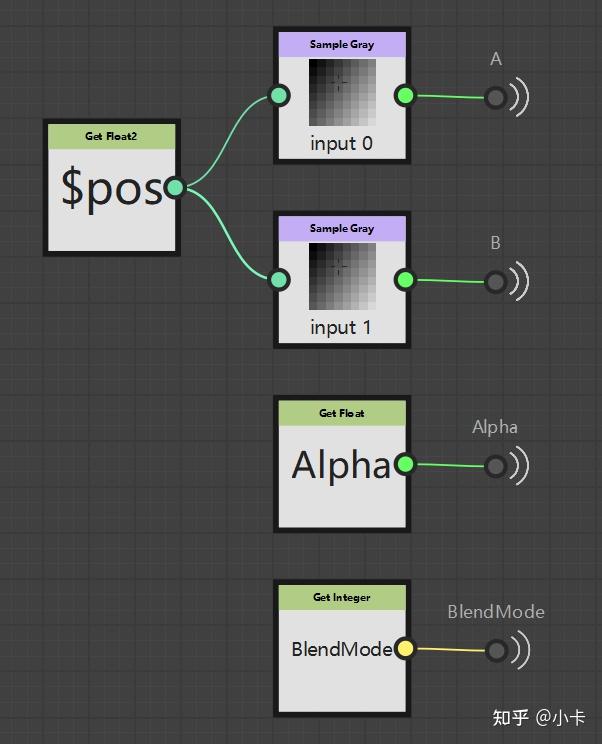Image resolution: width=602 pixels, height=744 pixels.
Task: Click the Alpha Get Float output connector
Action: tap(405, 464)
